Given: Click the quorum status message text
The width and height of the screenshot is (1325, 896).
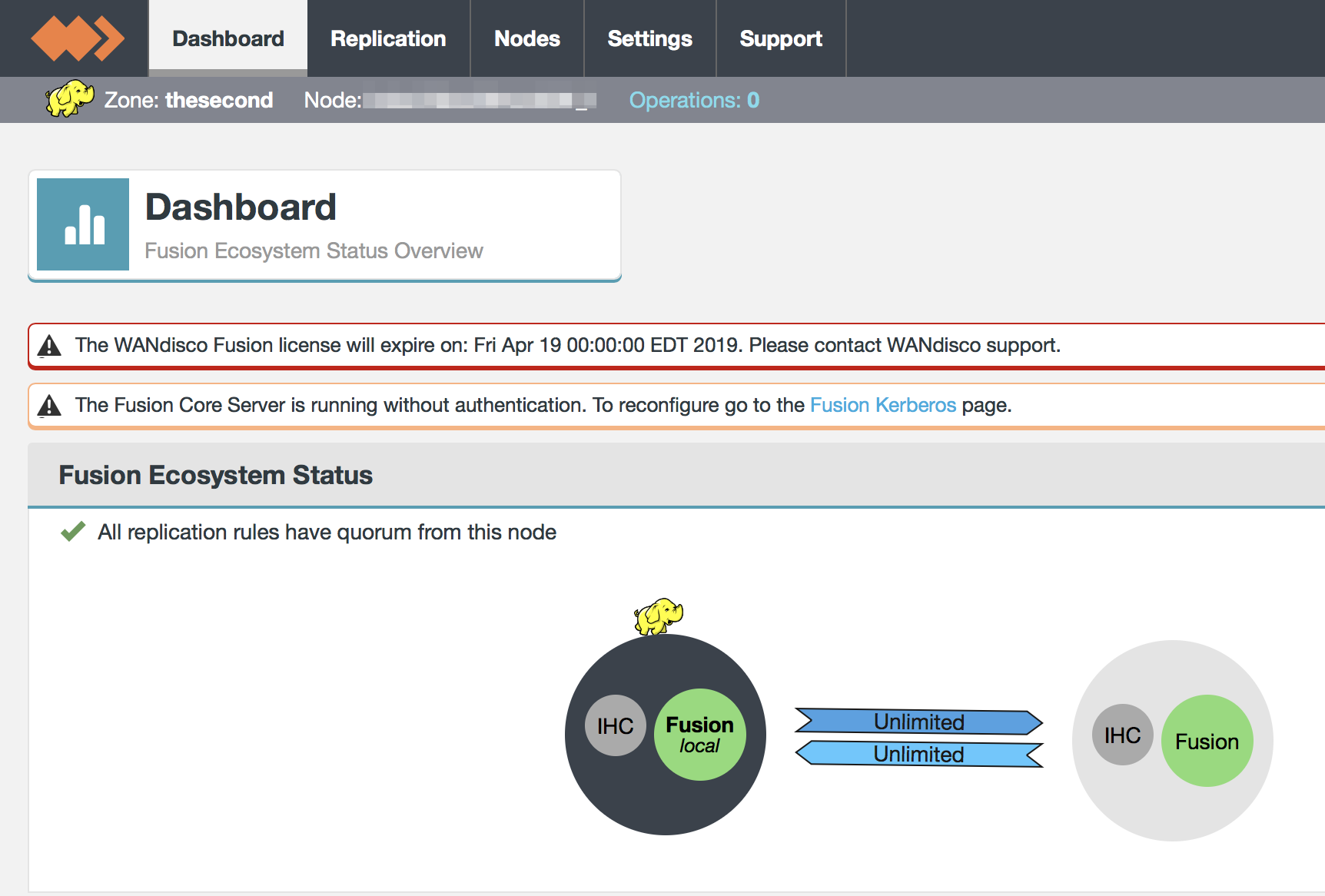Looking at the screenshot, I should [327, 532].
